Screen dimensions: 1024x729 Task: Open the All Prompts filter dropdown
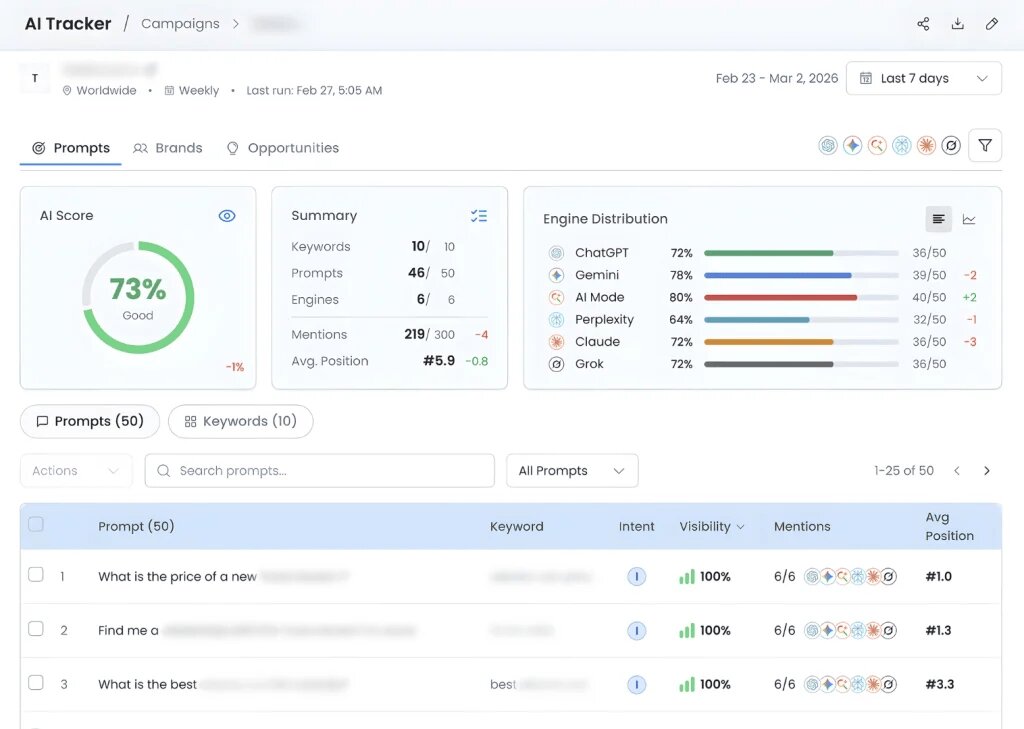pos(572,471)
